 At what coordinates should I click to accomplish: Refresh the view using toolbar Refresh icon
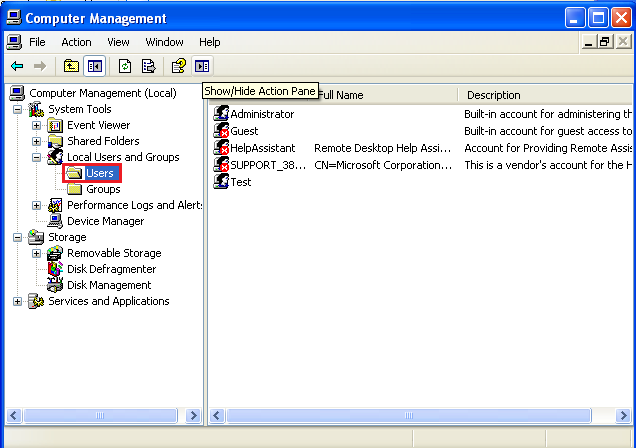point(125,66)
